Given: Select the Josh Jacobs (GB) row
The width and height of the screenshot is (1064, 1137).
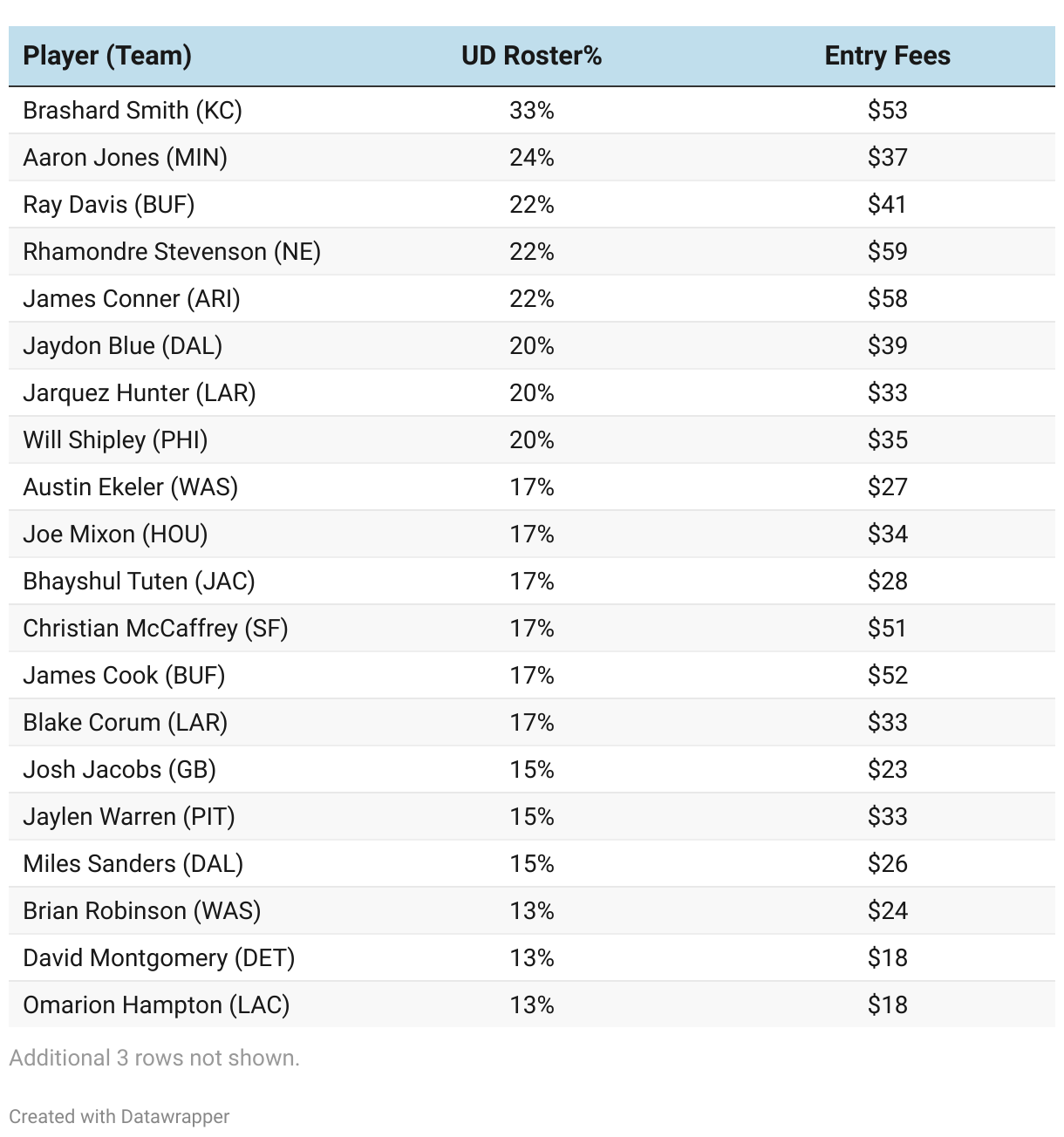Looking at the screenshot, I should point(532,769).
